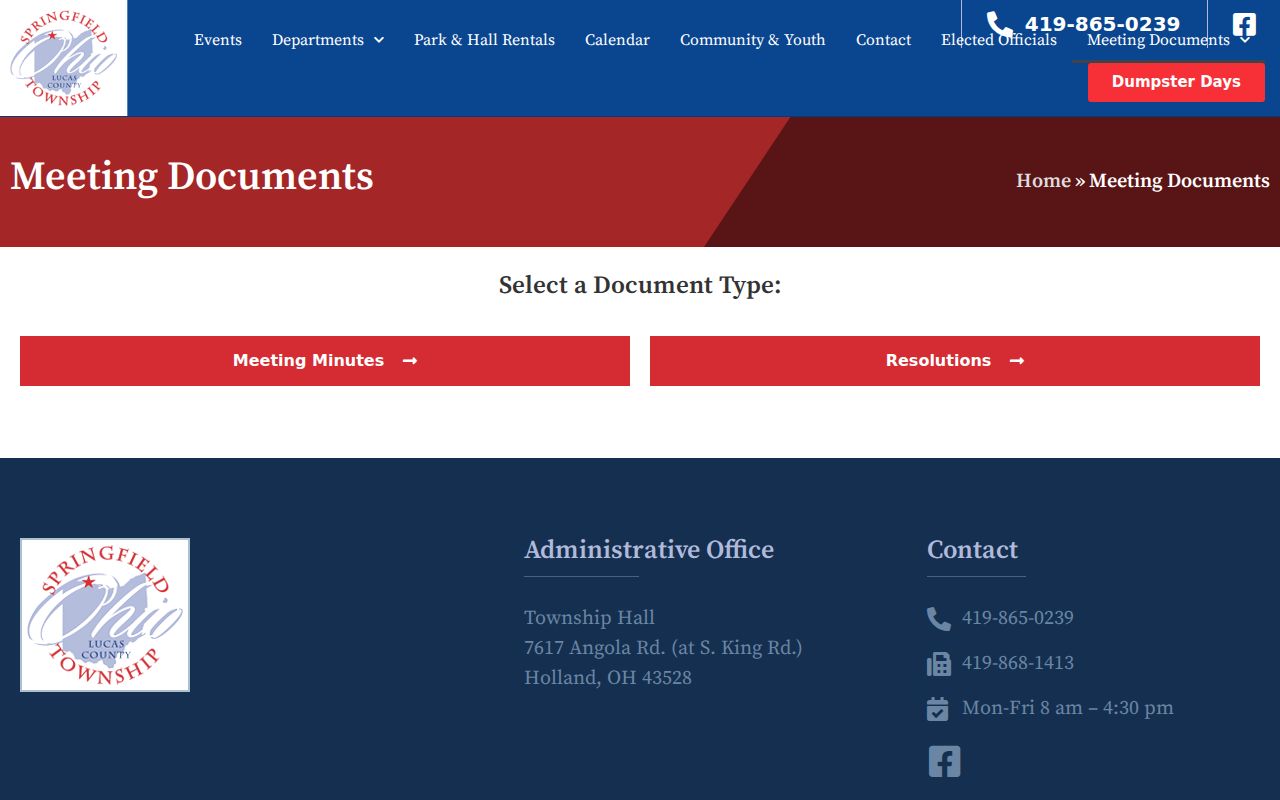This screenshot has width=1280, height=800.
Task: Click the 7617 Angola Rd. address line
Action: click(x=663, y=648)
